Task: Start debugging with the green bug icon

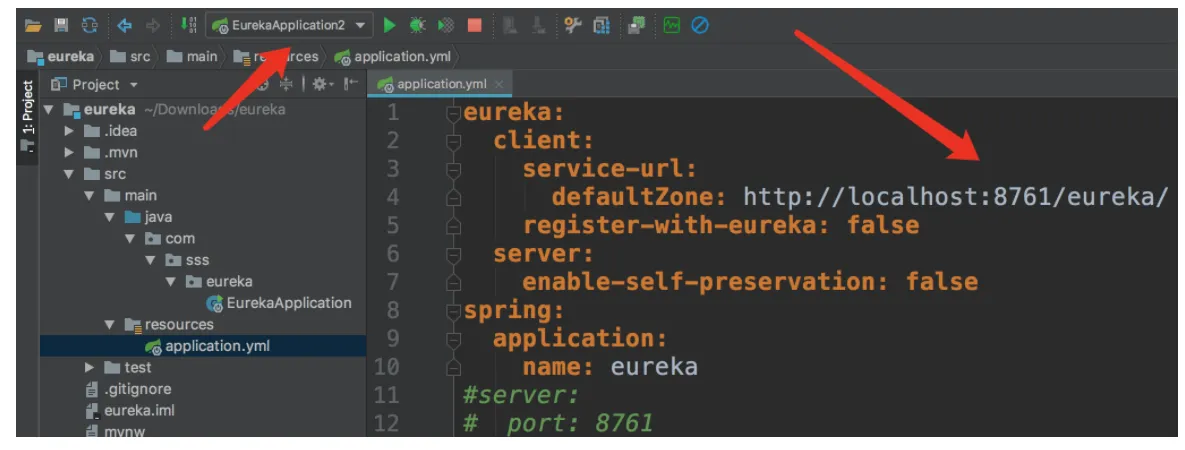Action: coord(417,26)
